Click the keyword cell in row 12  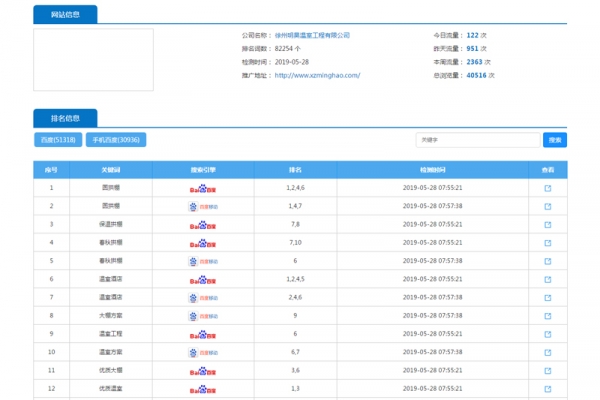[111, 389]
